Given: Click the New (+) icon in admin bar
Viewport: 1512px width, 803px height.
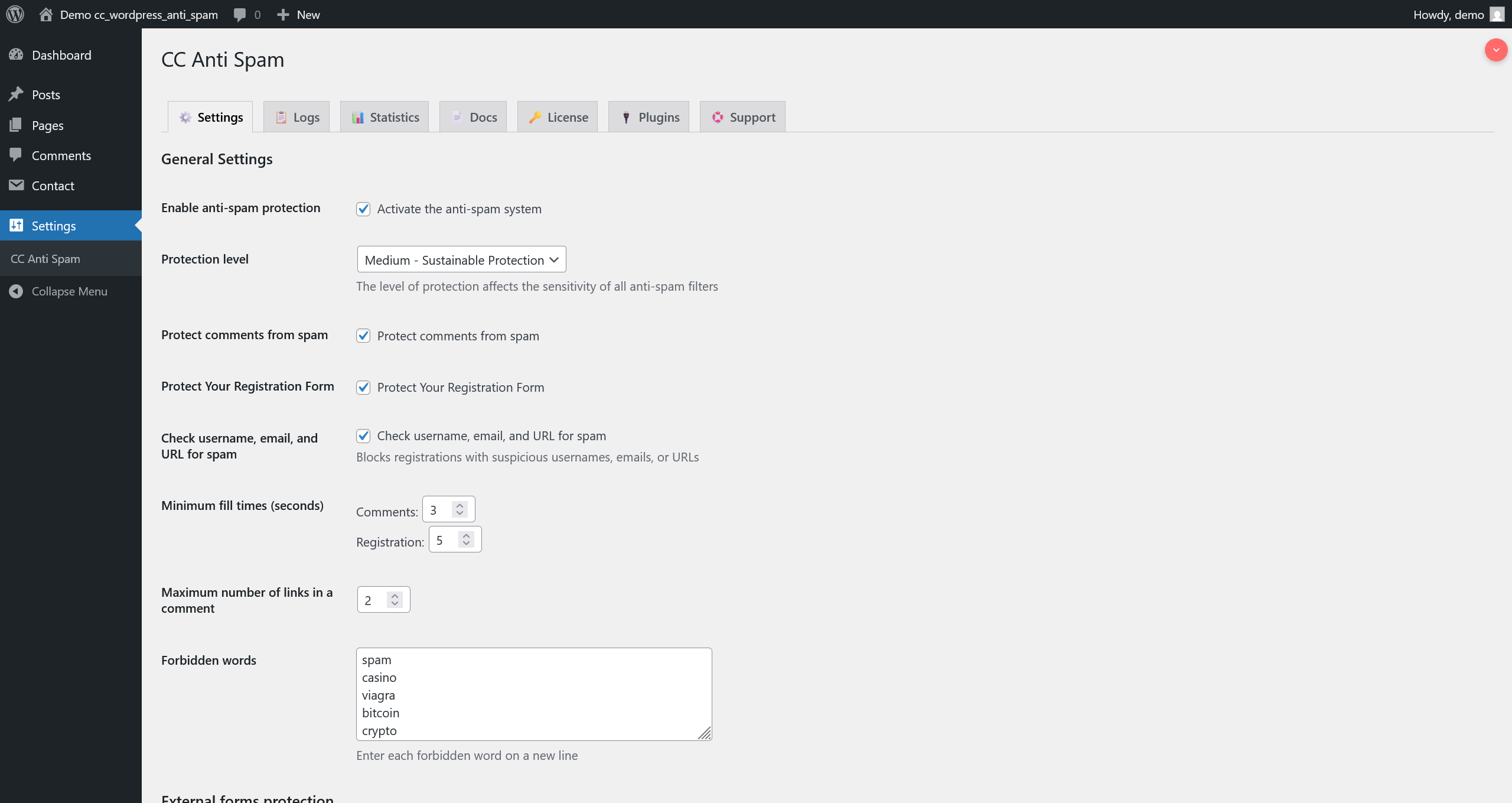Looking at the screenshot, I should 284,14.
